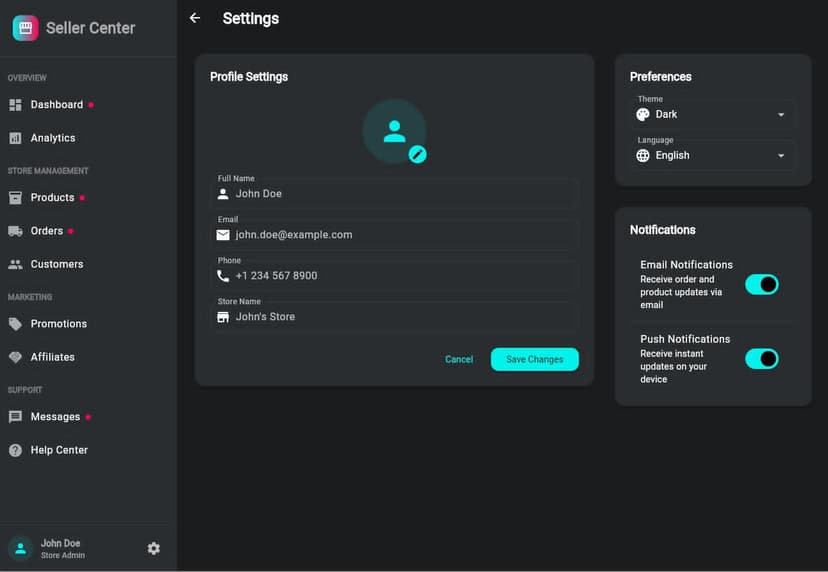The width and height of the screenshot is (828, 572).
Task: Open the Orders menu item
Action: coord(47,231)
